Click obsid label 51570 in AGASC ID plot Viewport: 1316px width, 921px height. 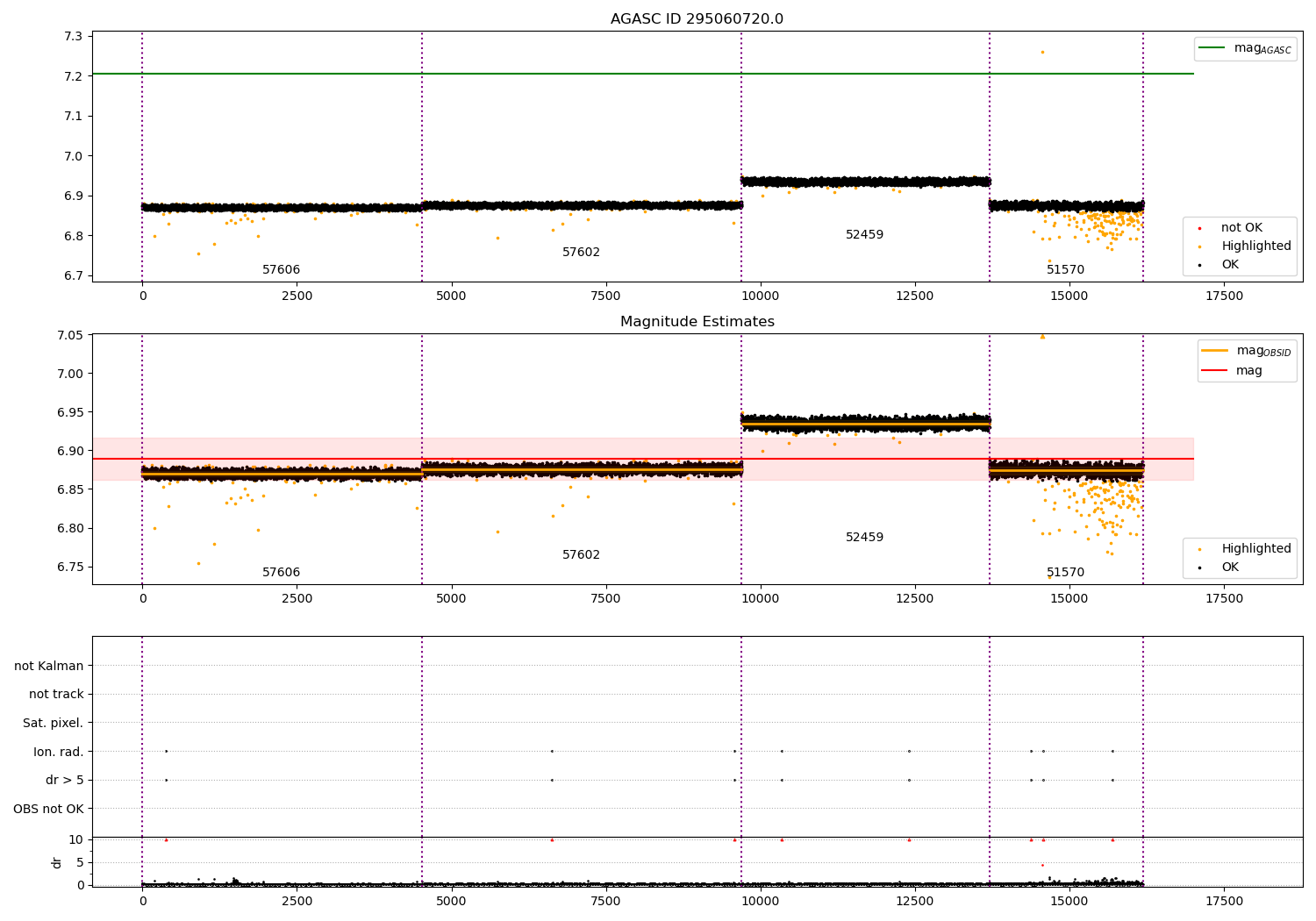pyautogui.click(x=1065, y=270)
